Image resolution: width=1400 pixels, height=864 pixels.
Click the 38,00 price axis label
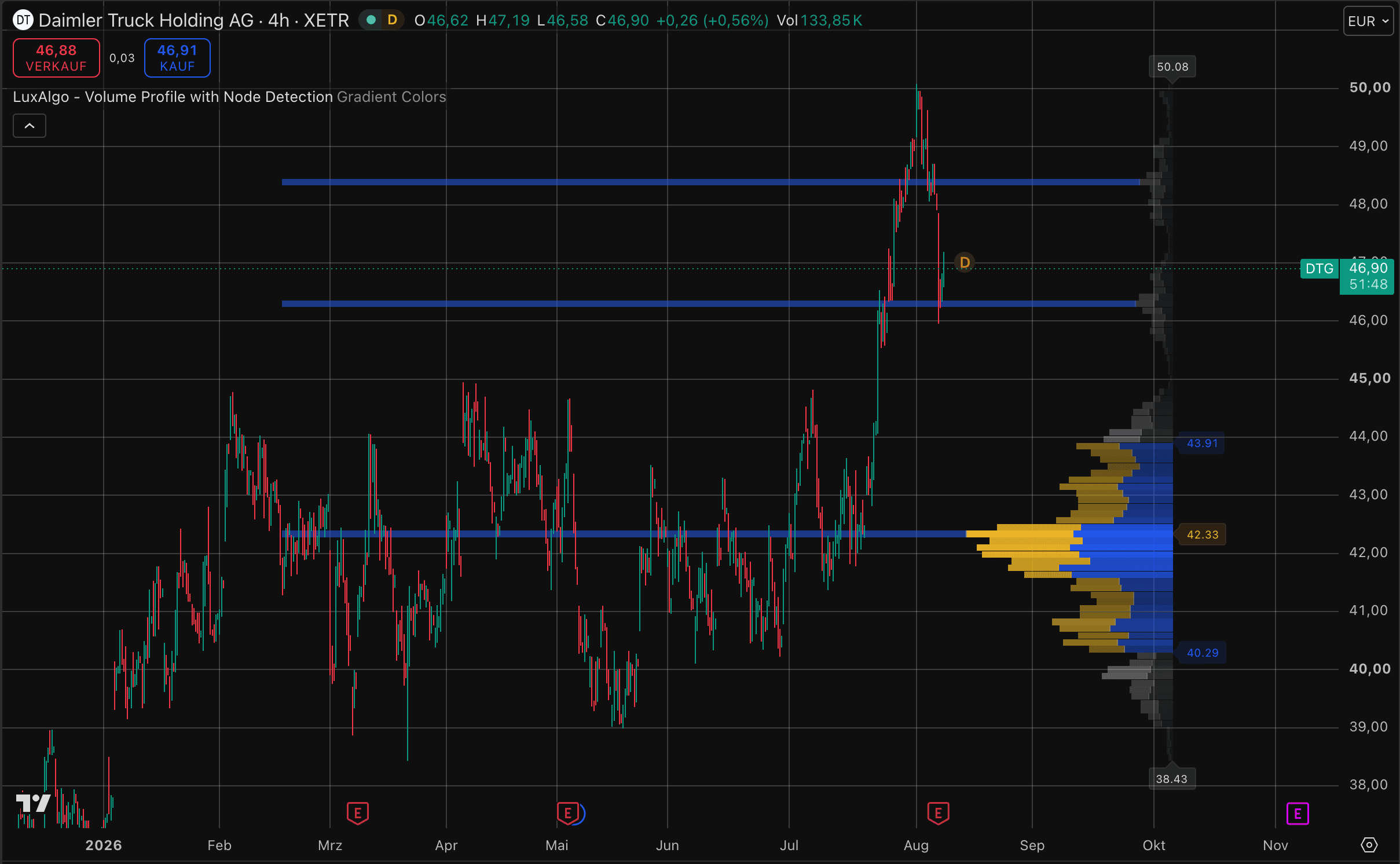1369,785
